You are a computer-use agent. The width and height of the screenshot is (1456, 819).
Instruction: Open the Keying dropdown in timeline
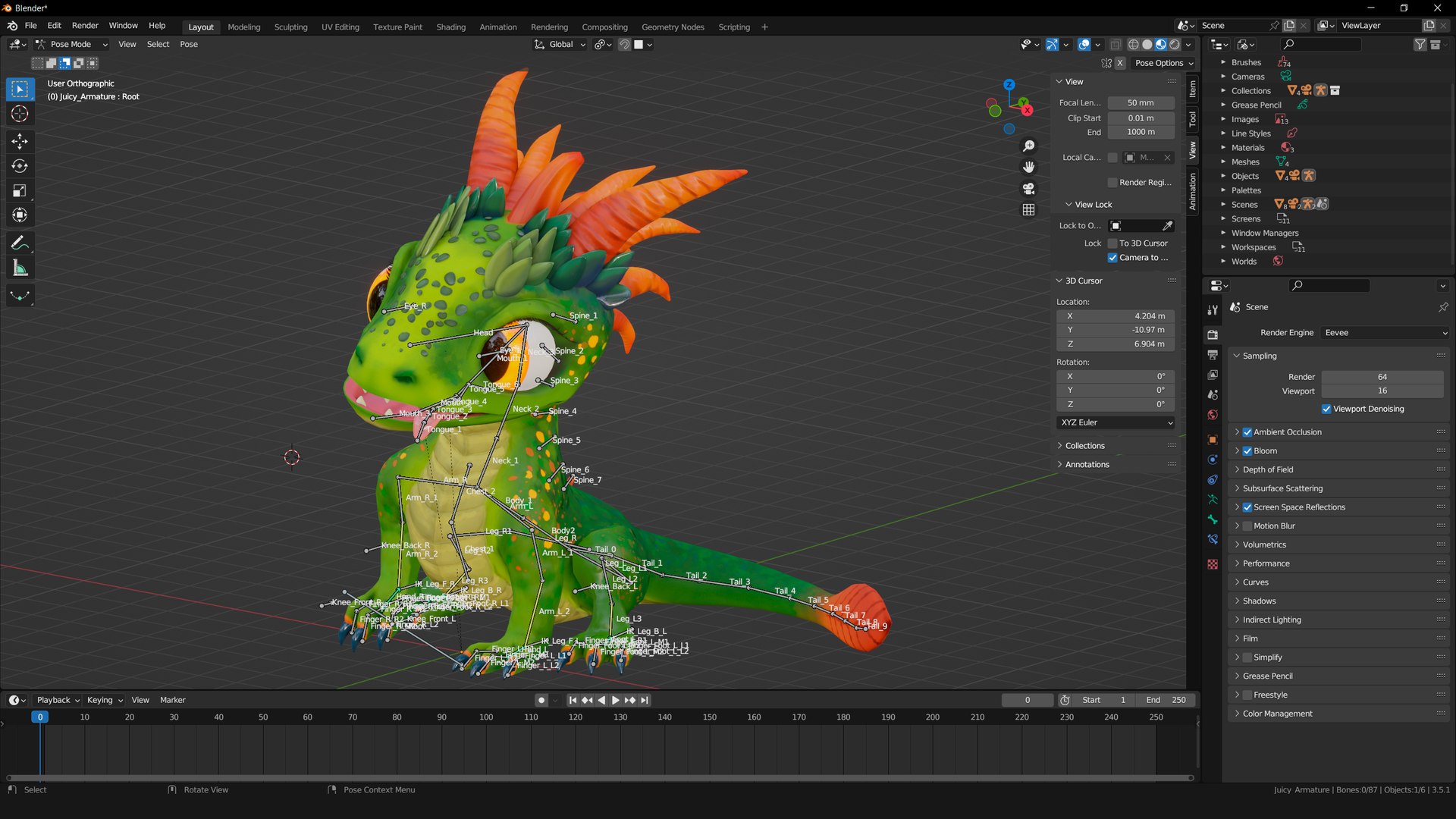point(105,701)
